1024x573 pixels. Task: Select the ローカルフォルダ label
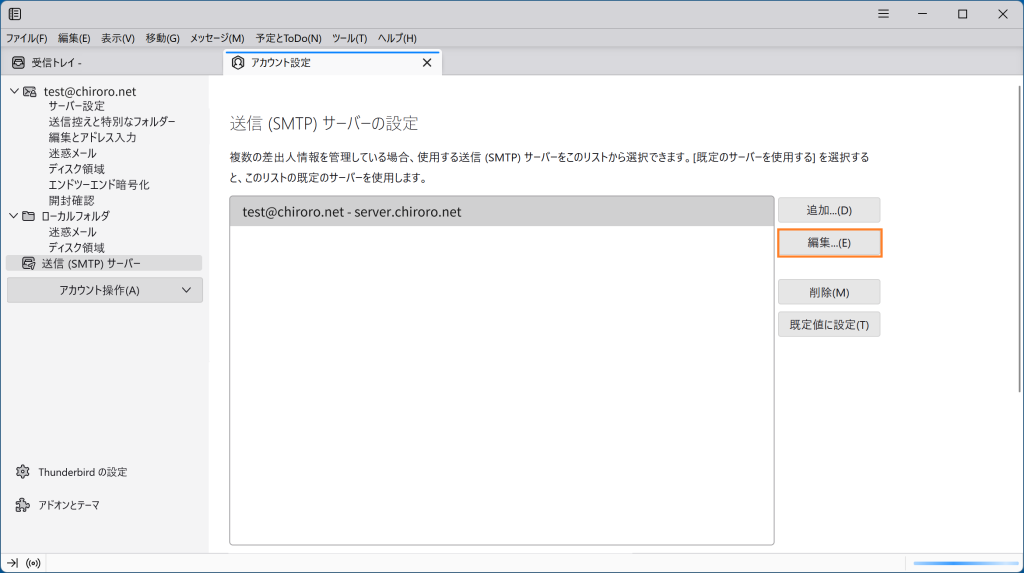[75, 216]
